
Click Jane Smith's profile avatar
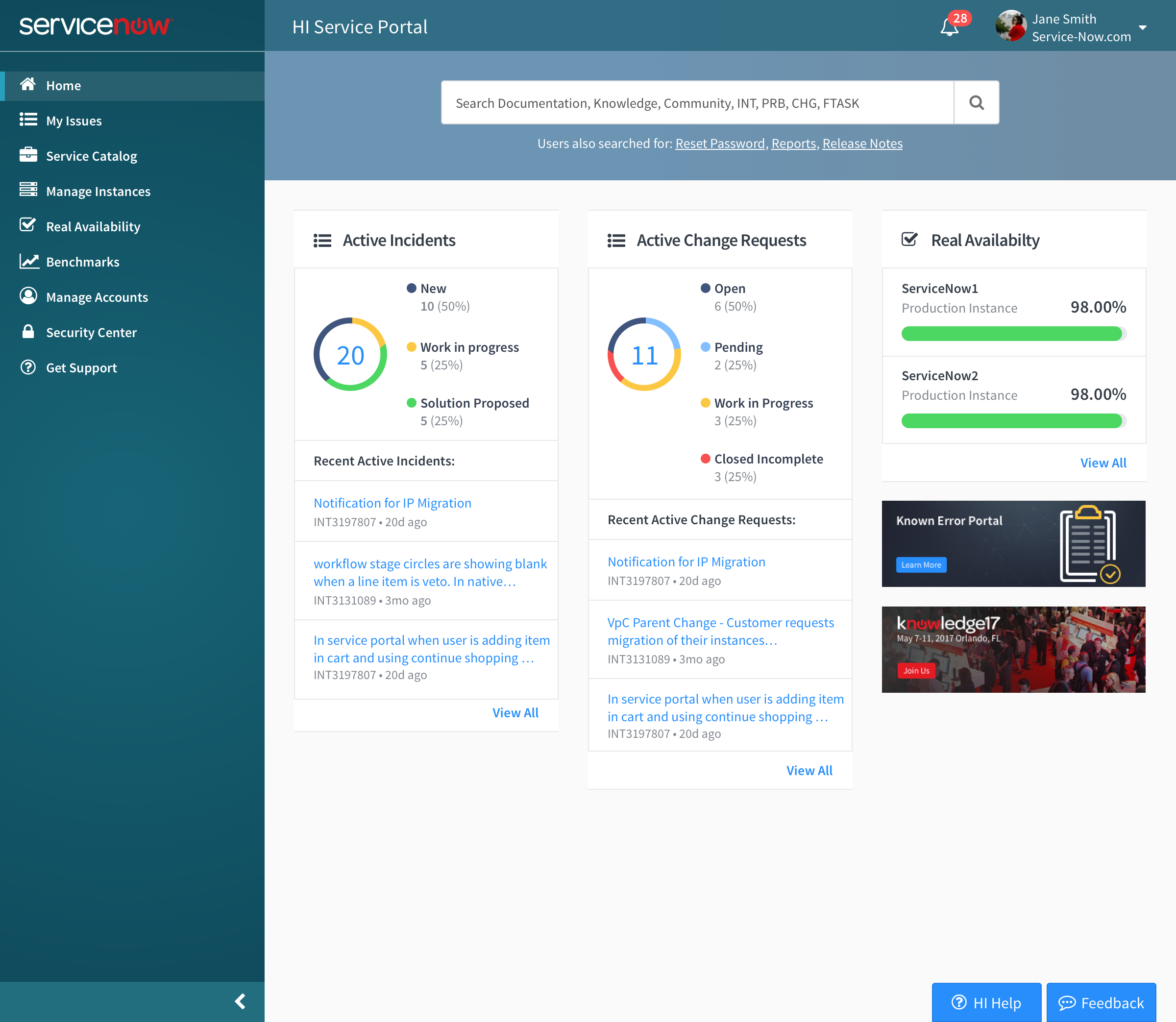coord(1010,25)
